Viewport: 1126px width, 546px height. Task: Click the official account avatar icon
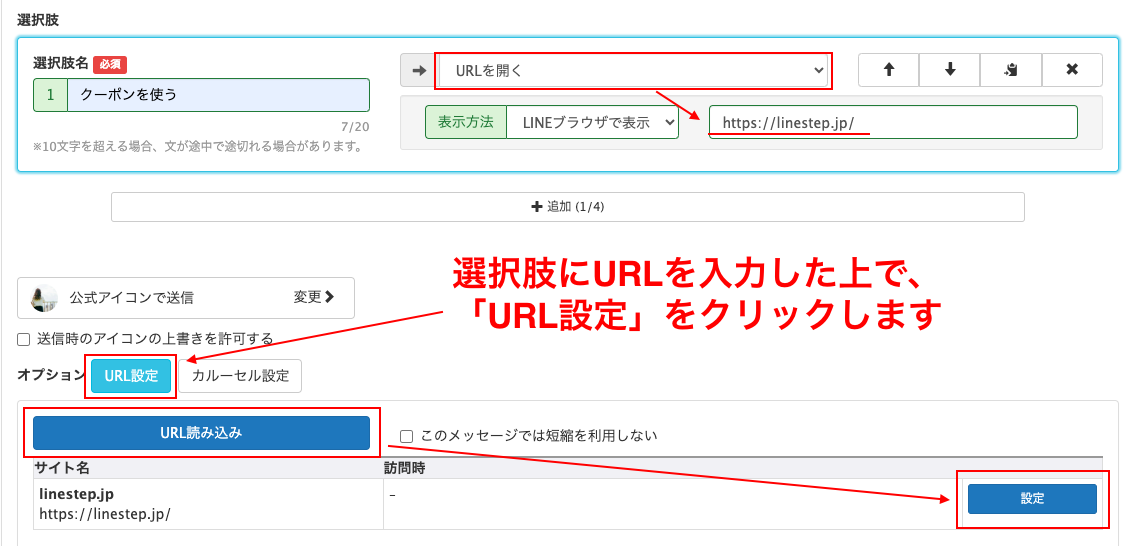click(45, 297)
